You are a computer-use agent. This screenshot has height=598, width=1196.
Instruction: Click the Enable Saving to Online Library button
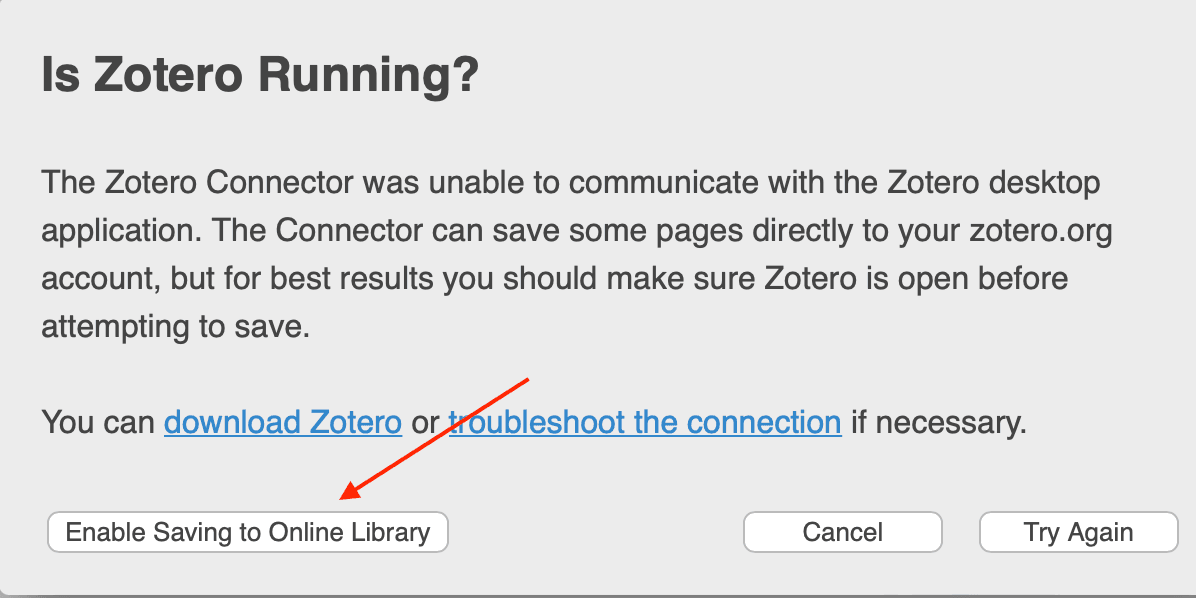coord(247,532)
